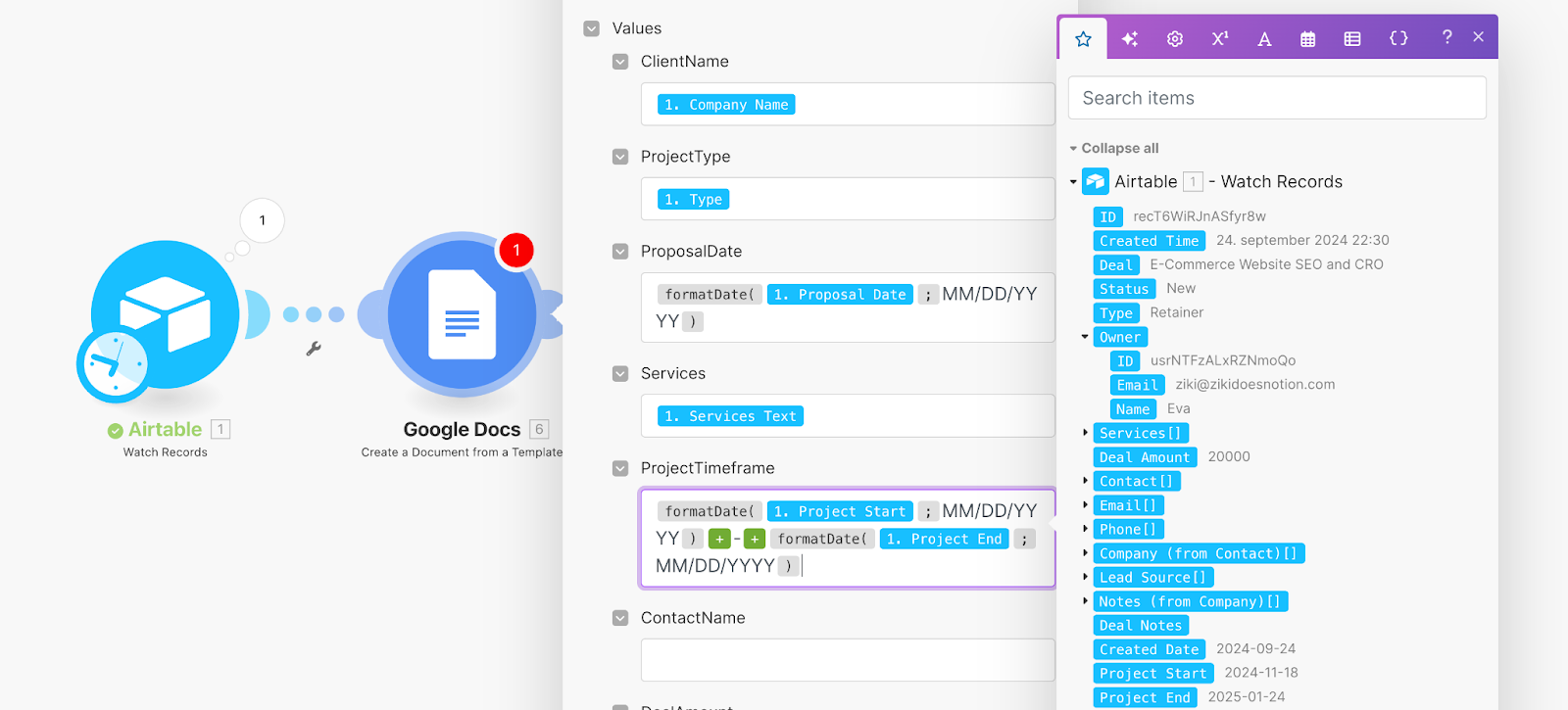Screen dimensions: 1568x710
Task: Insert the Owner Name item
Action: pos(1133,409)
